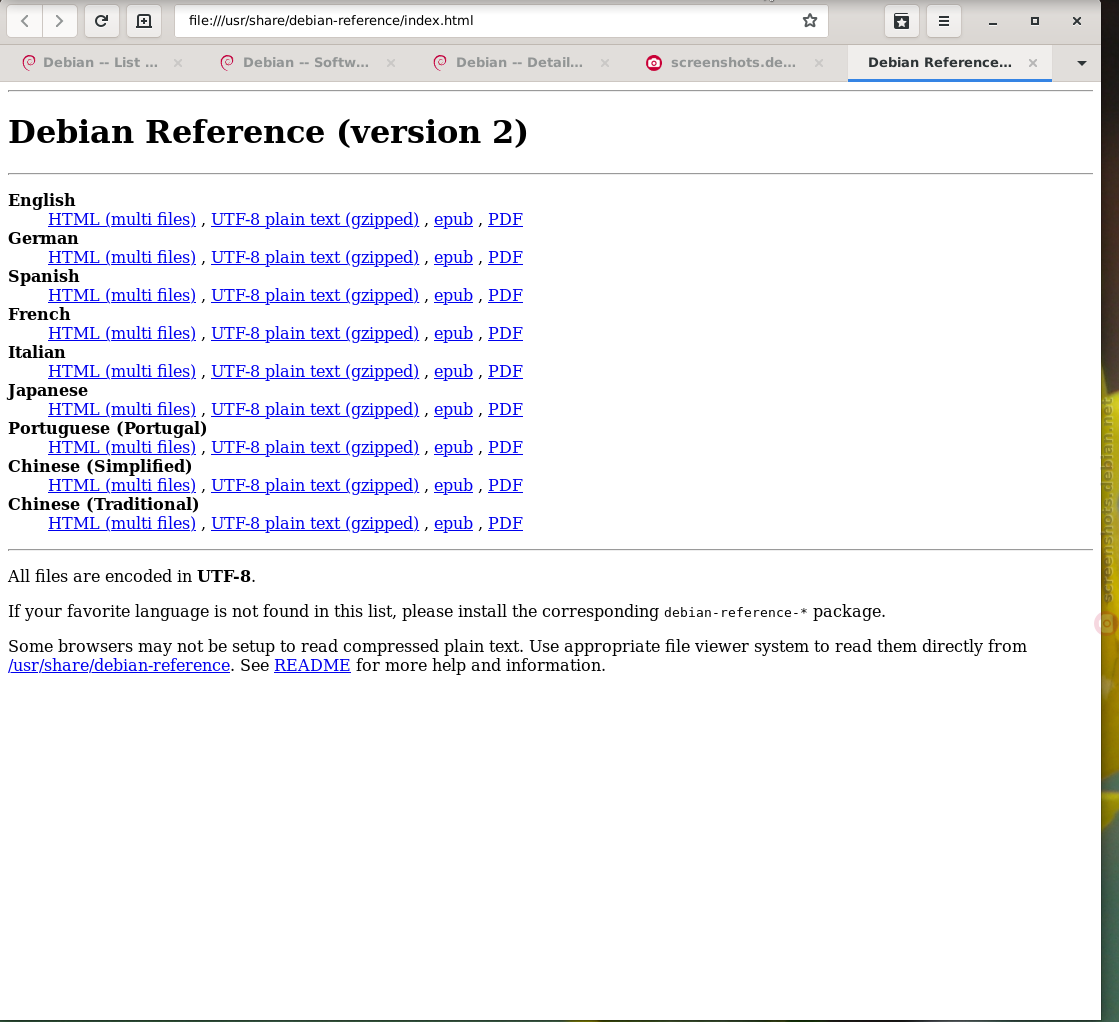
Task: Go forward with the forward arrow button
Action: [x=60, y=21]
